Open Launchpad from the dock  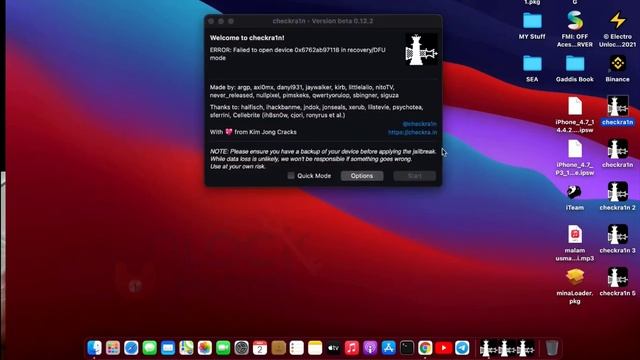(113, 348)
